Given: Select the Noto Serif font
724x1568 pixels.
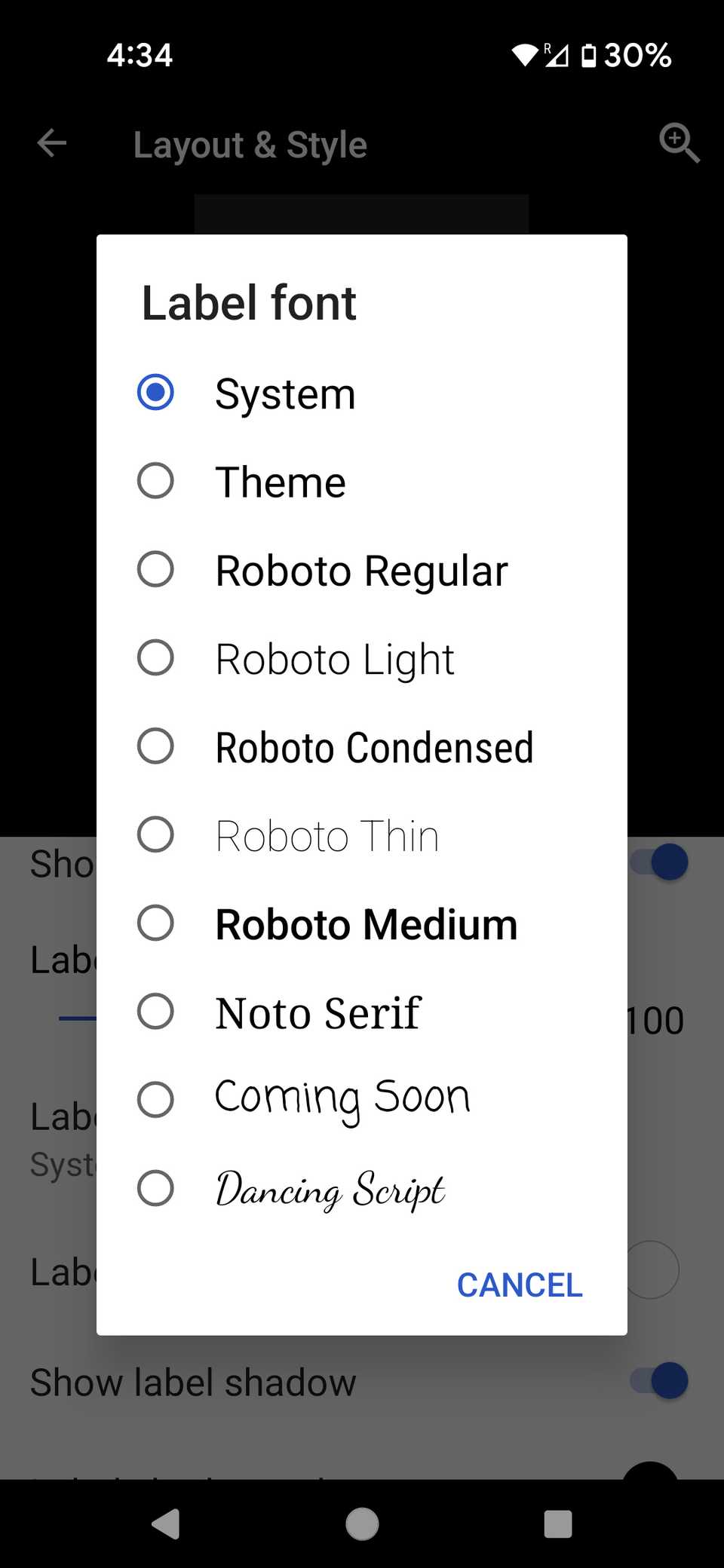Looking at the screenshot, I should [x=318, y=1012].
